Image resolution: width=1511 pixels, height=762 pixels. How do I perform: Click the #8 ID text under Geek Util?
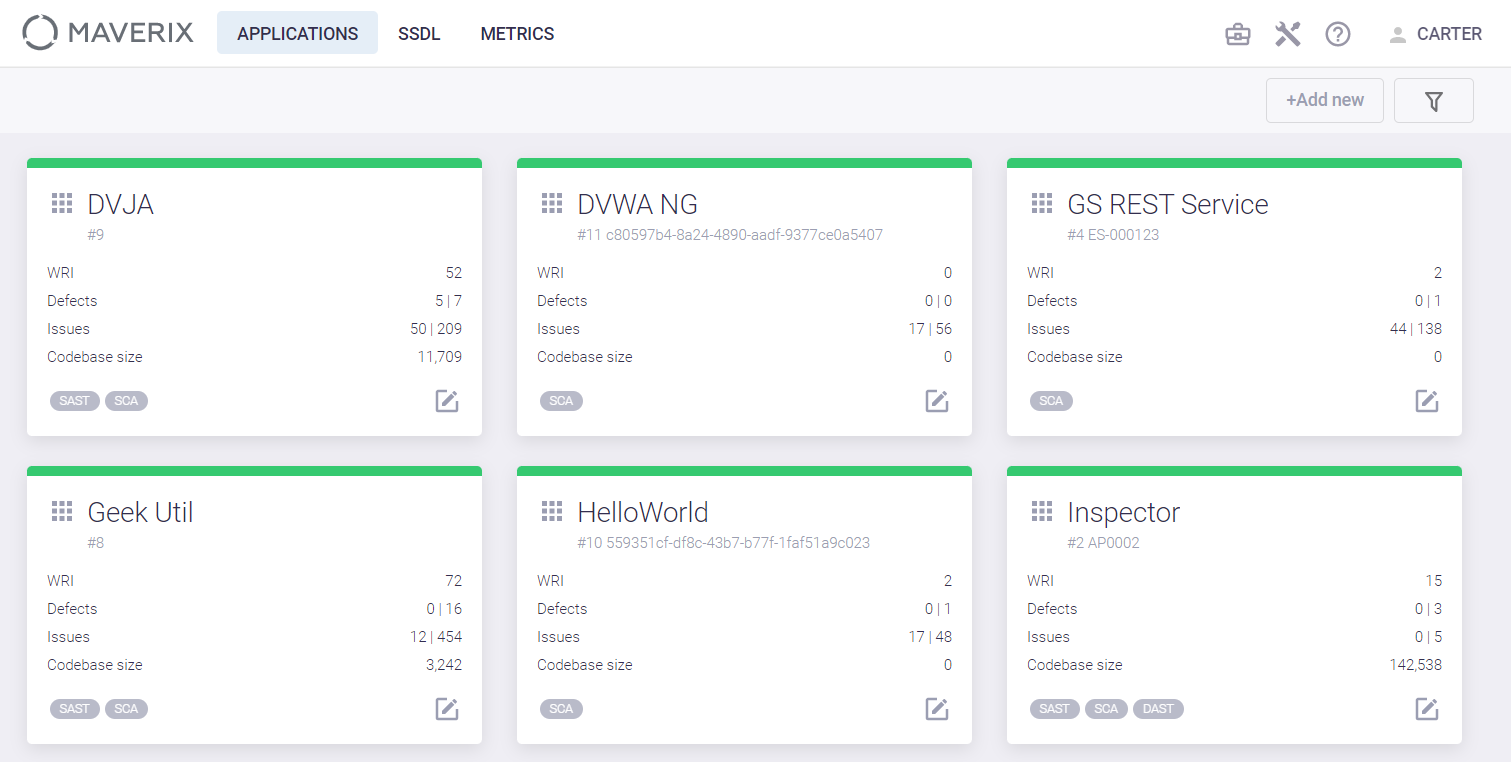tap(96, 543)
